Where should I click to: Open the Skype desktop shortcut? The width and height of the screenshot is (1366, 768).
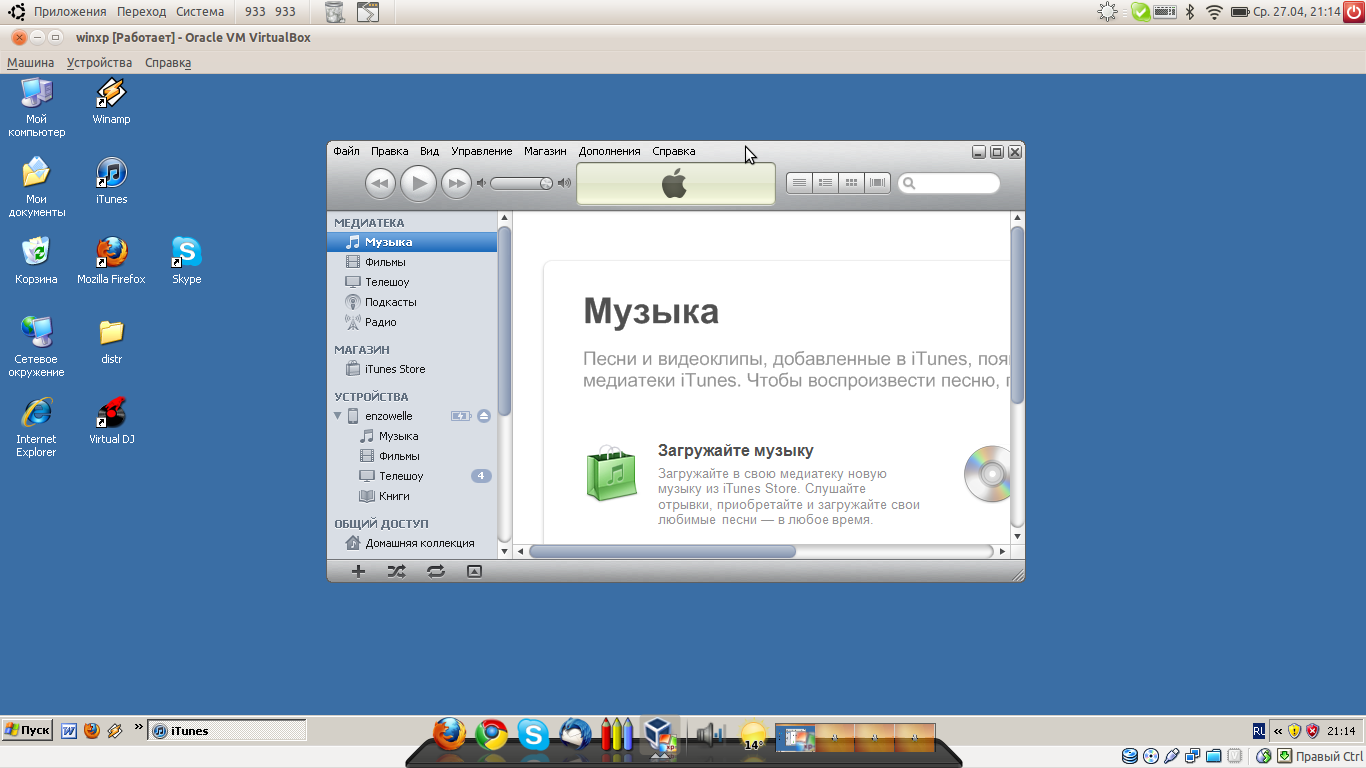pos(186,261)
